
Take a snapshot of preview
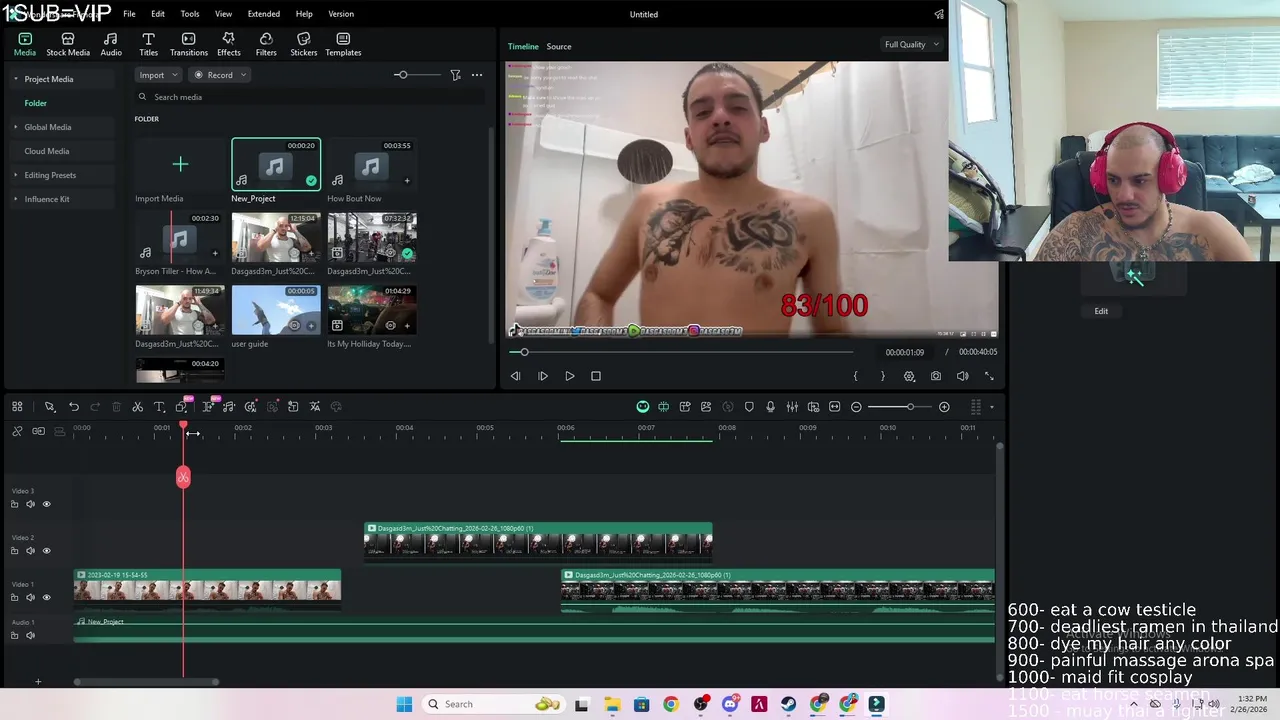tap(936, 376)
